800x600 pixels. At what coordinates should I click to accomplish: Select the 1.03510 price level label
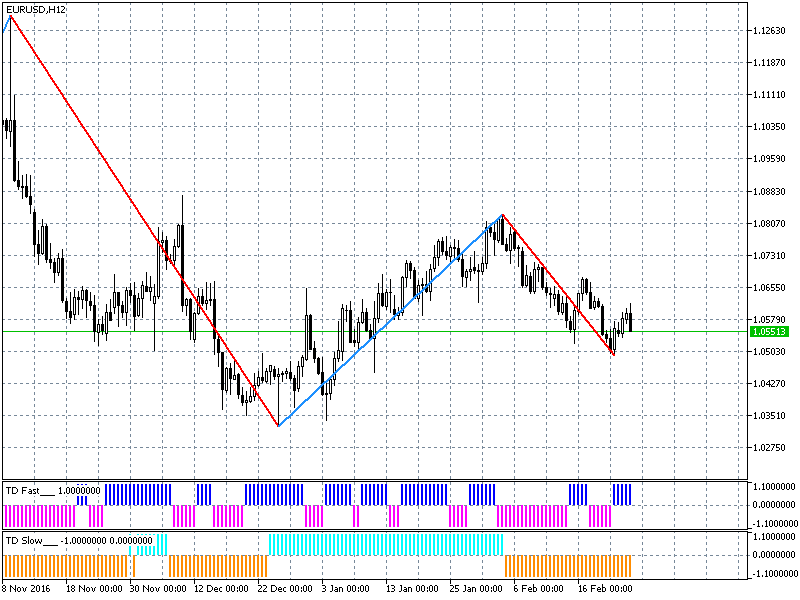coord(769,416)
